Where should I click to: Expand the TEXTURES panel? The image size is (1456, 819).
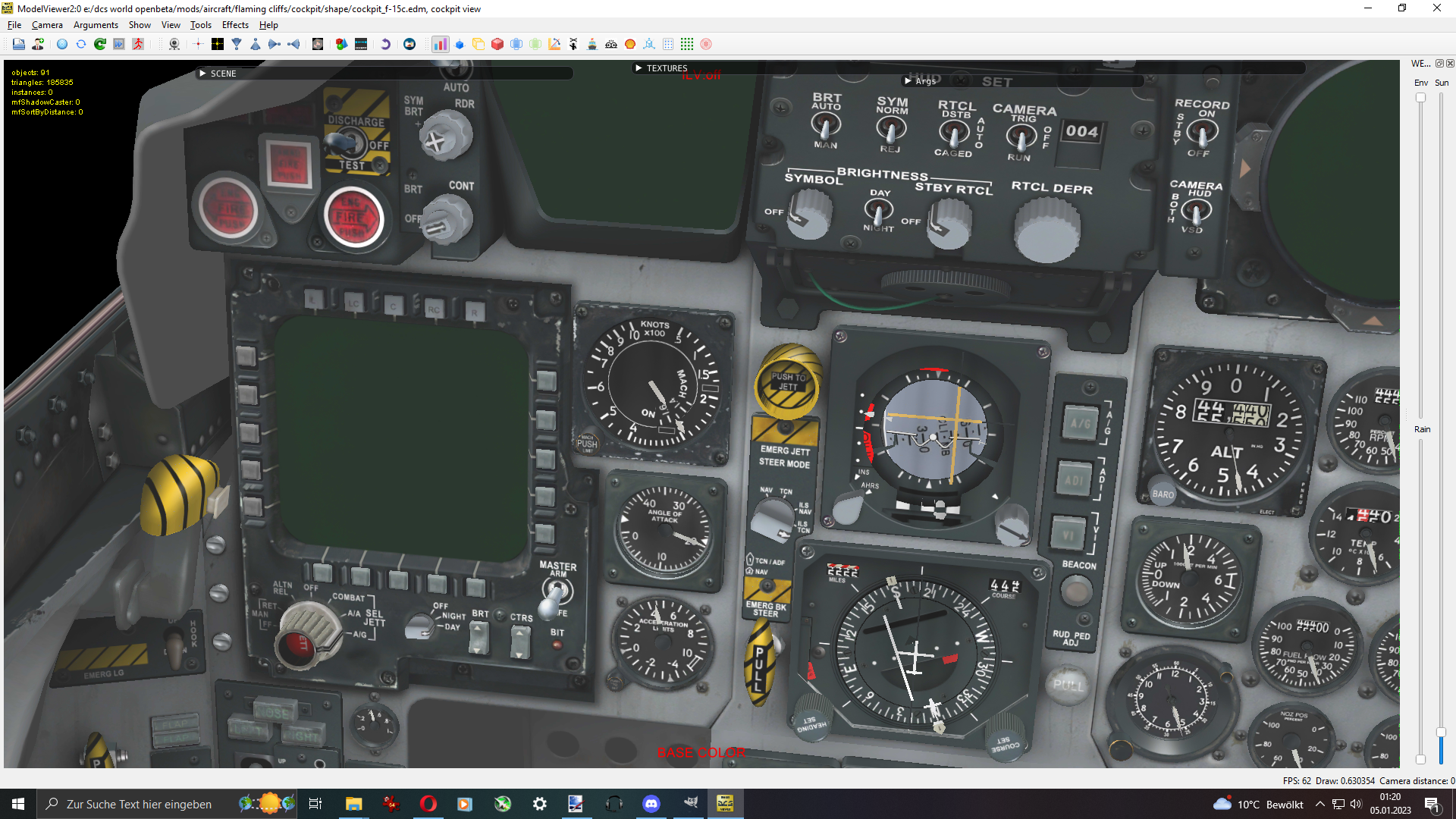coord(639,68)
